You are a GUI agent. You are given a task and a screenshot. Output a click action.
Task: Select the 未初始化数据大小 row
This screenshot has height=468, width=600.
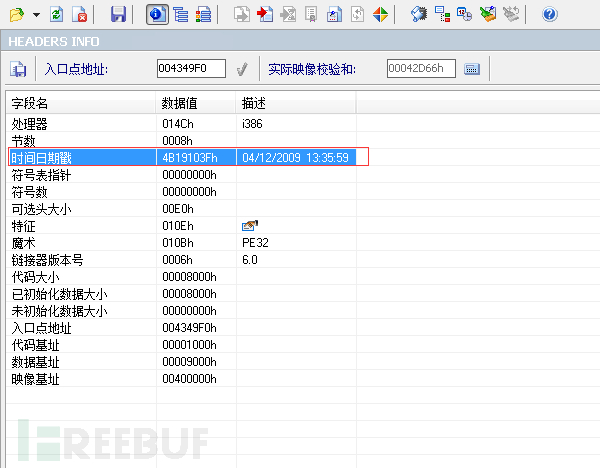(181, 311)
